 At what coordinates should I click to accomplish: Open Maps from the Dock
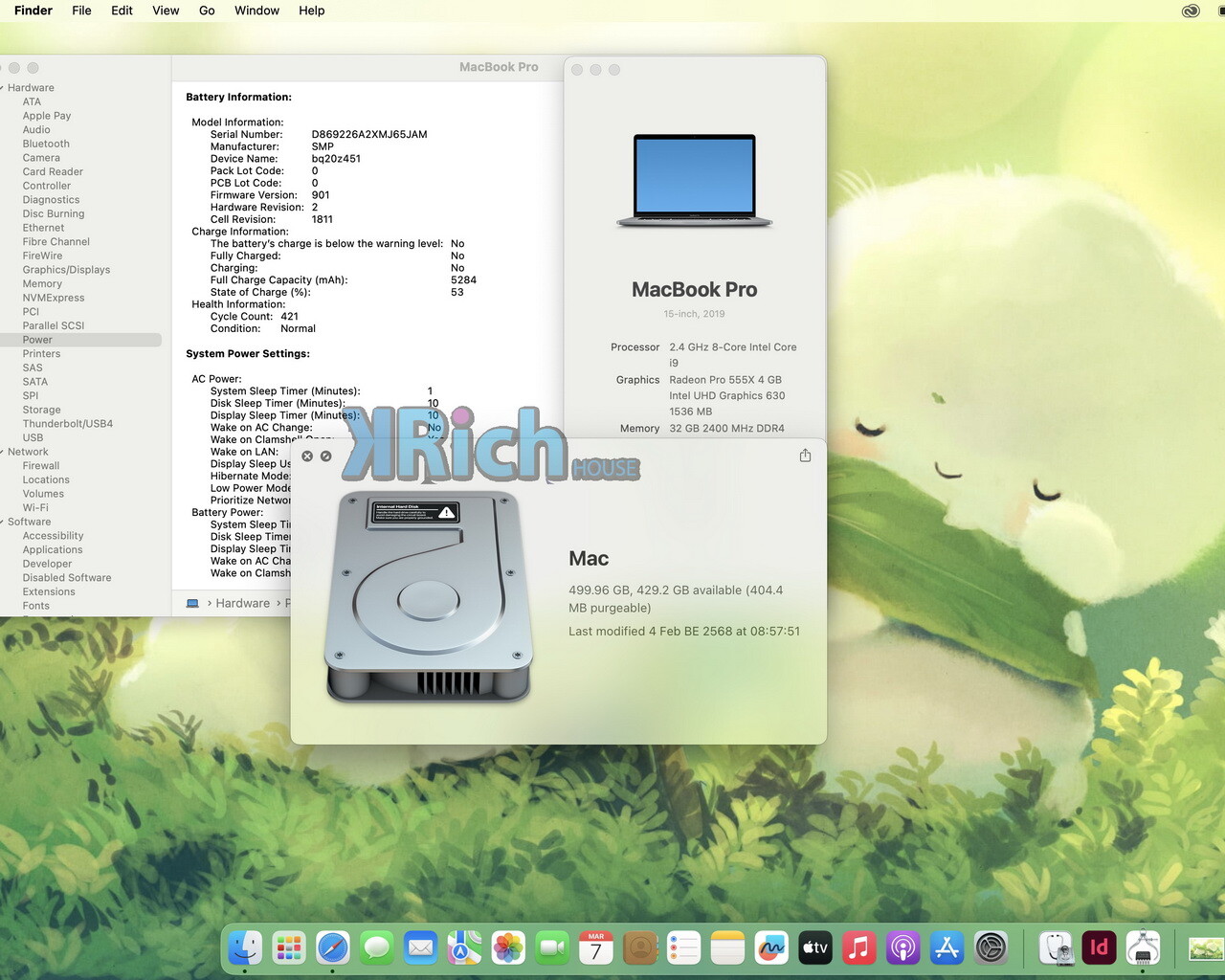[x=464, y=947]
